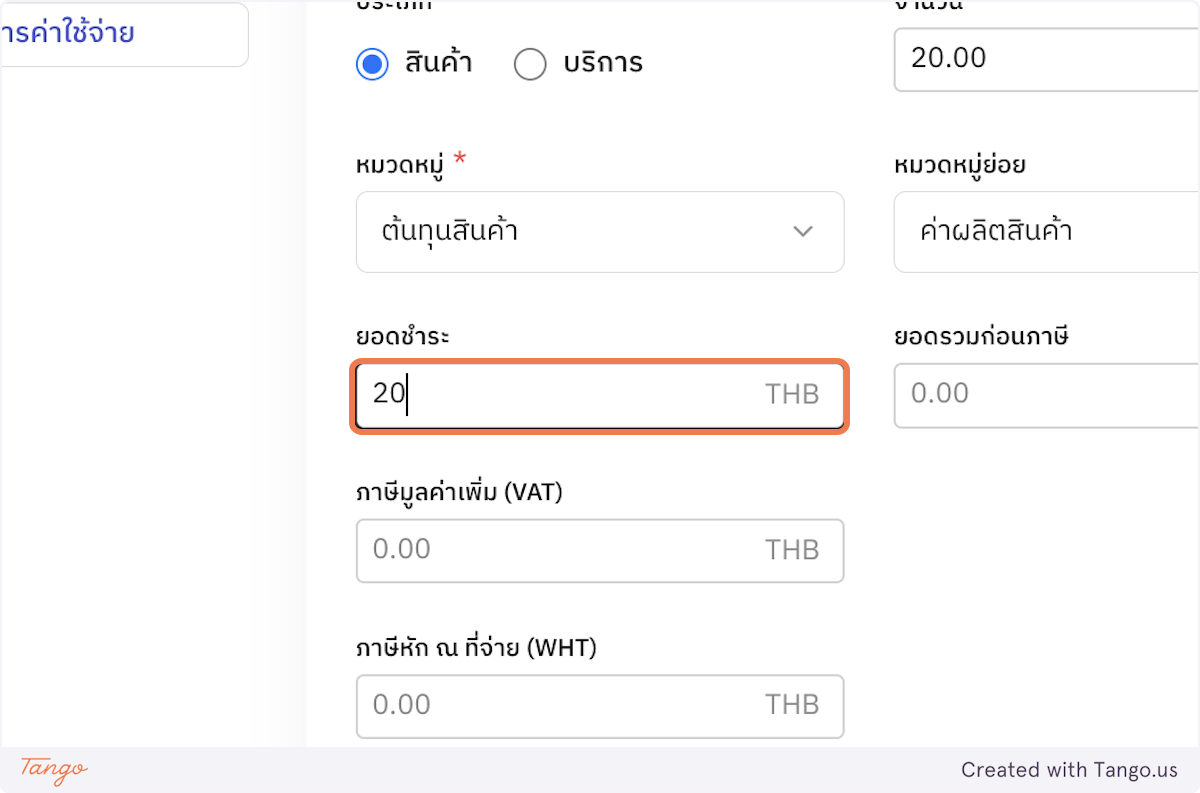
Task: Expand the ต้นทุนสินค้า dropdown chevron
Action: pos(802,232)
